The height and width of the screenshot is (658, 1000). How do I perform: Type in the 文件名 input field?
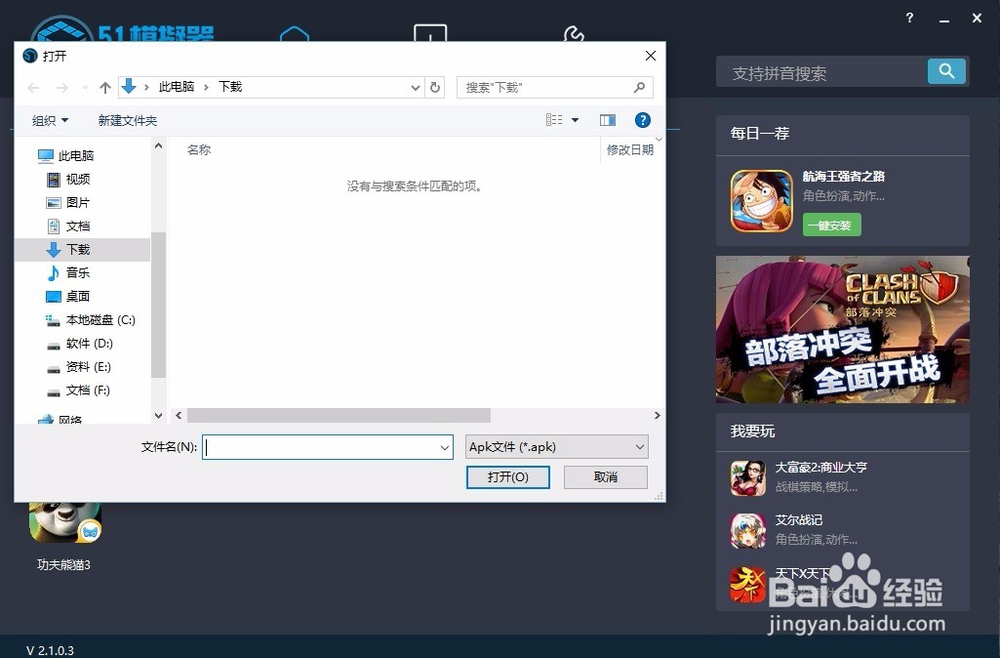point(325,447)
